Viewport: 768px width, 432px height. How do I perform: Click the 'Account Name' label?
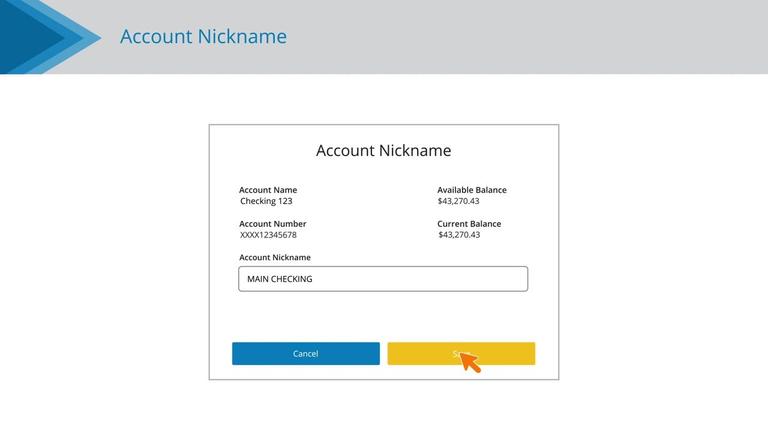268,190
